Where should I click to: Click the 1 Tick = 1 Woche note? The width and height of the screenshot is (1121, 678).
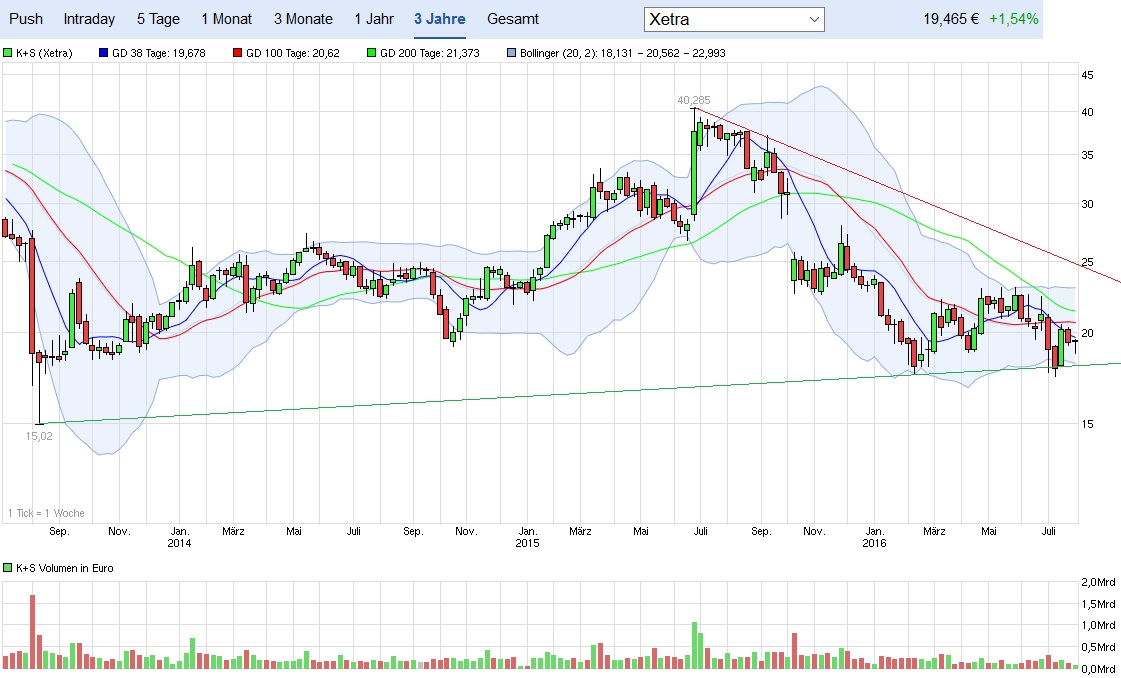tap(46, 513)
